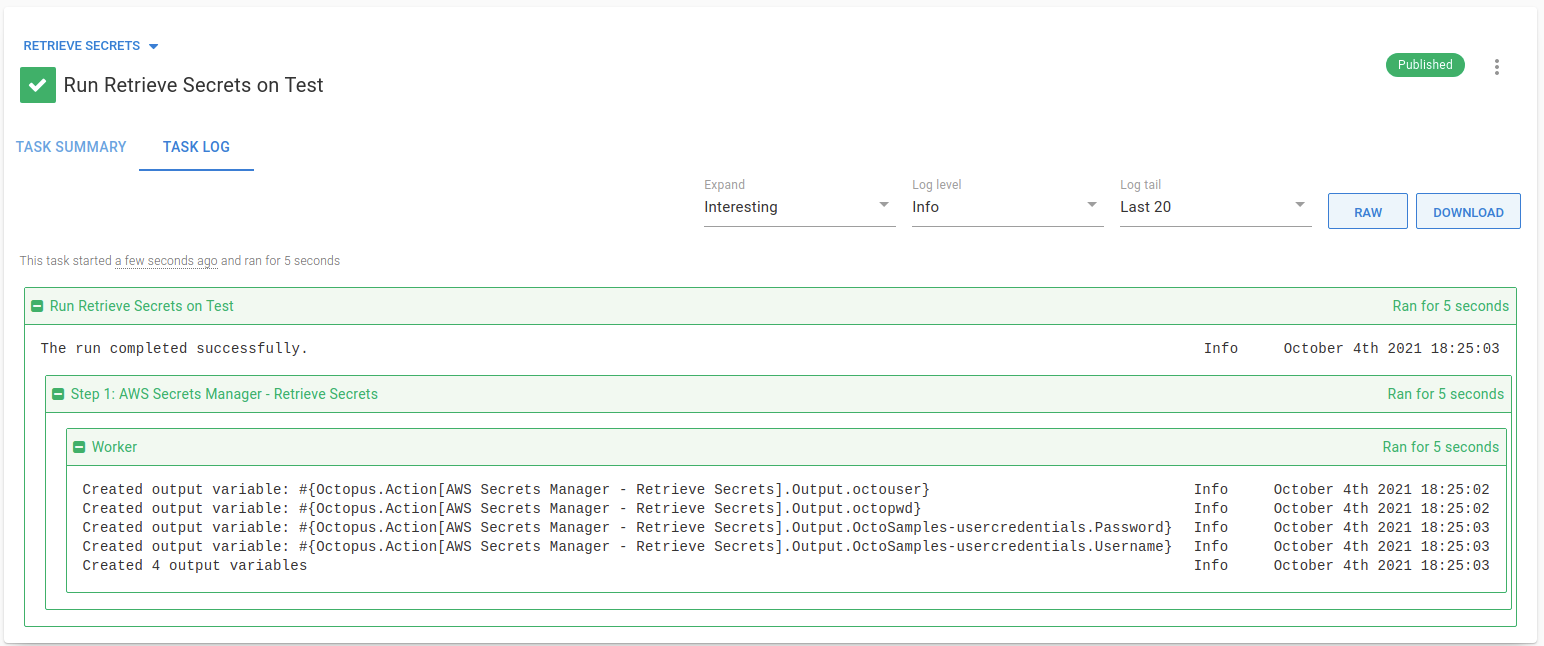Open the vertical three-dot overflow menu
The image size is (1544, 646).
click(x=1497, y=66)
